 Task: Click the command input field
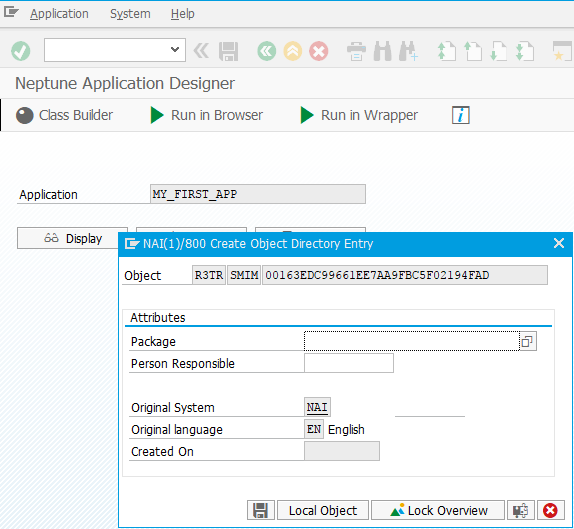coord(115,50)
